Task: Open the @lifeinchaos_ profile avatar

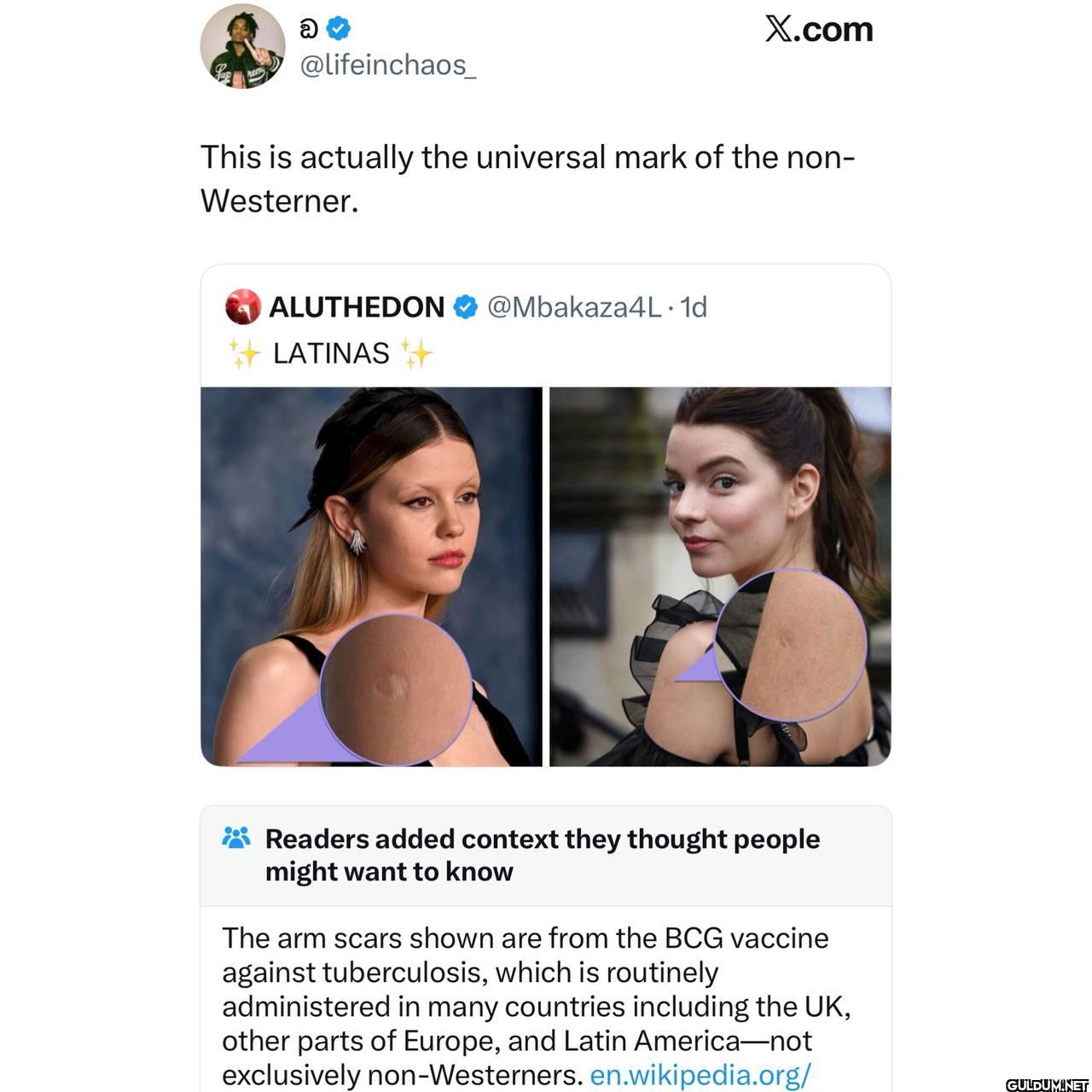Action: pyautogui.click(x=242, y=47)
